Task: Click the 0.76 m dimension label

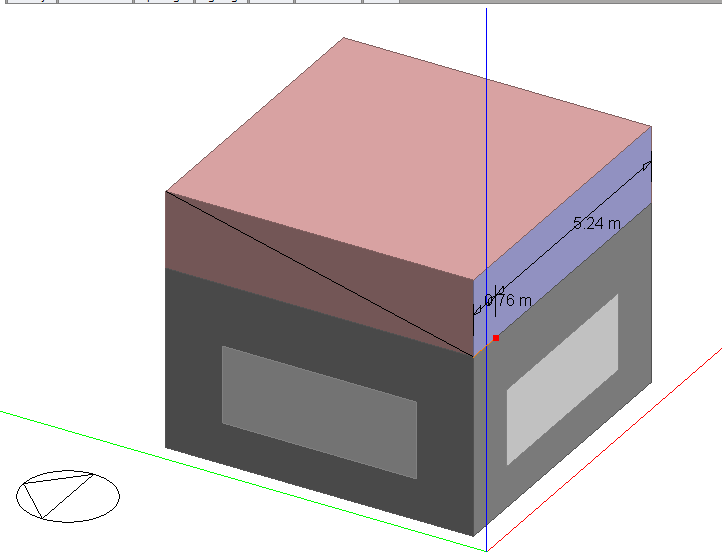Action: click(x=508, y=301)
